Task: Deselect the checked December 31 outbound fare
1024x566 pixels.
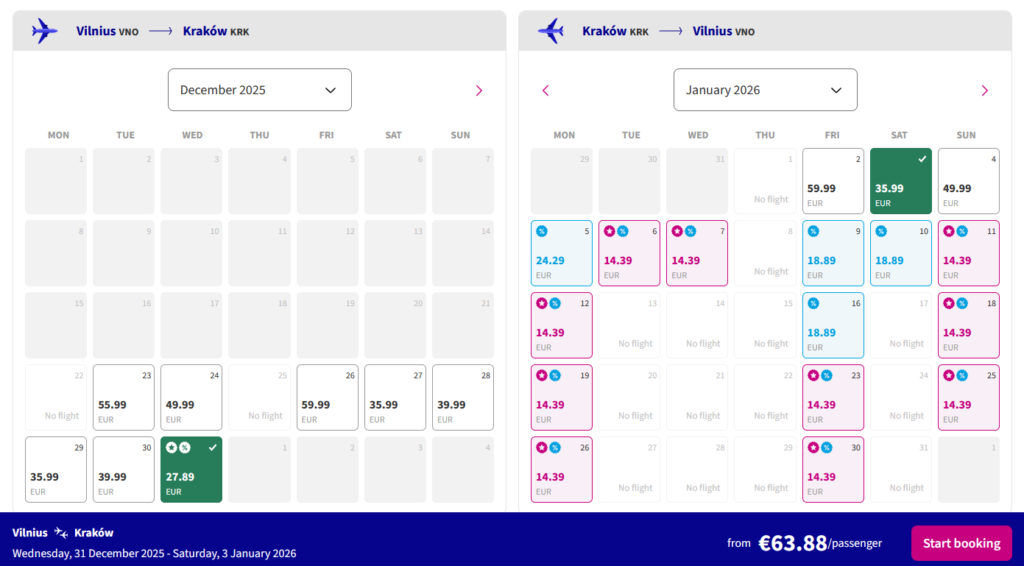Action: 192,469
